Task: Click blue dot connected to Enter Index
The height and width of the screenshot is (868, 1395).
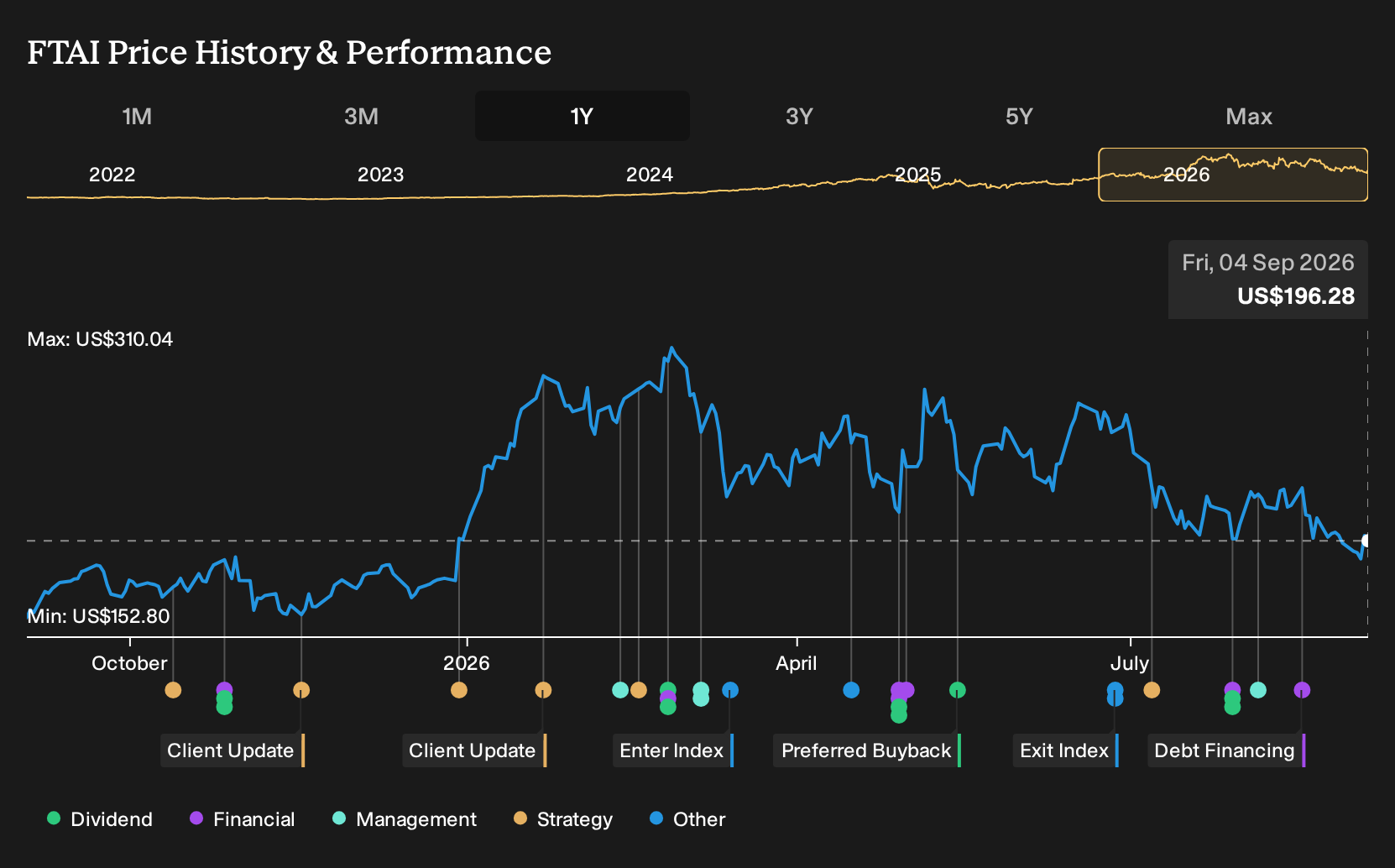Action: [x=730, y=690]
